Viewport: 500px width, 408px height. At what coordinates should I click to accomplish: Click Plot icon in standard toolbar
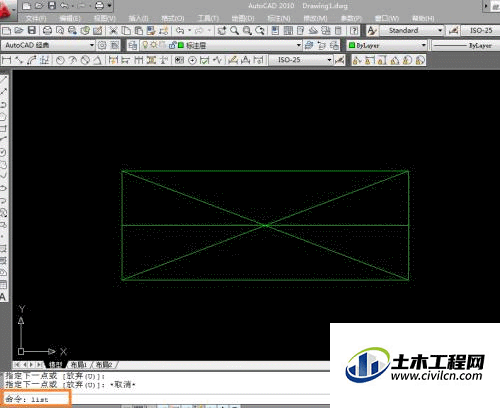(x=47, y=31)
